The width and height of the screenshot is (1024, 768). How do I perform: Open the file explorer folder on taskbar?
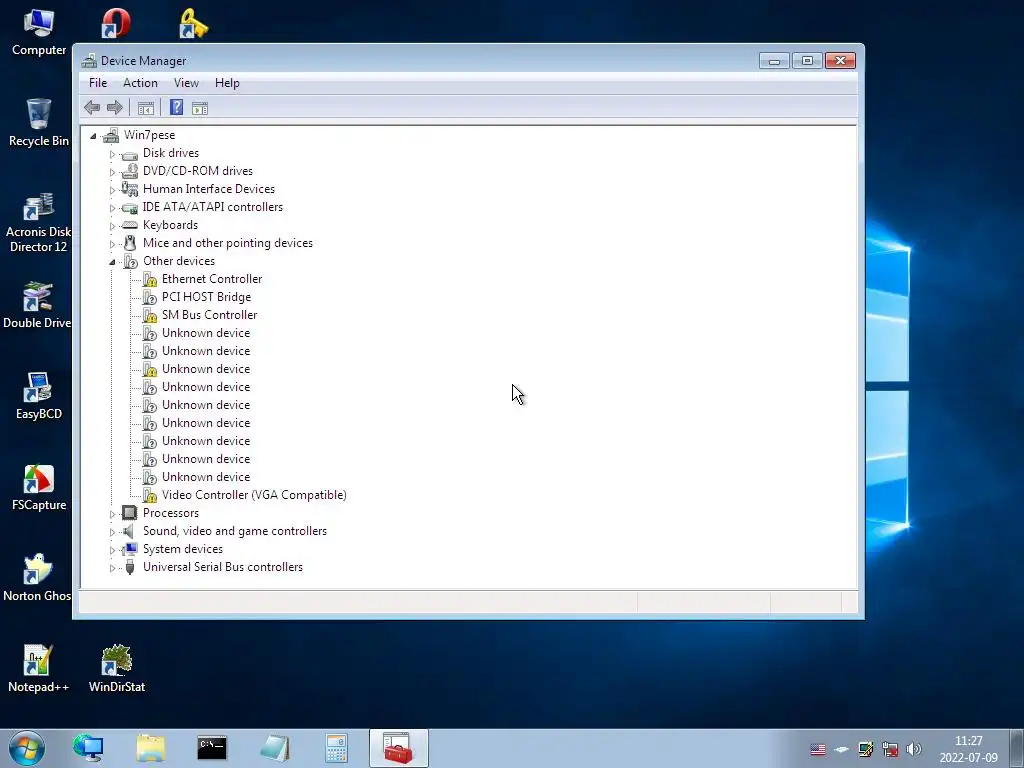150,748
